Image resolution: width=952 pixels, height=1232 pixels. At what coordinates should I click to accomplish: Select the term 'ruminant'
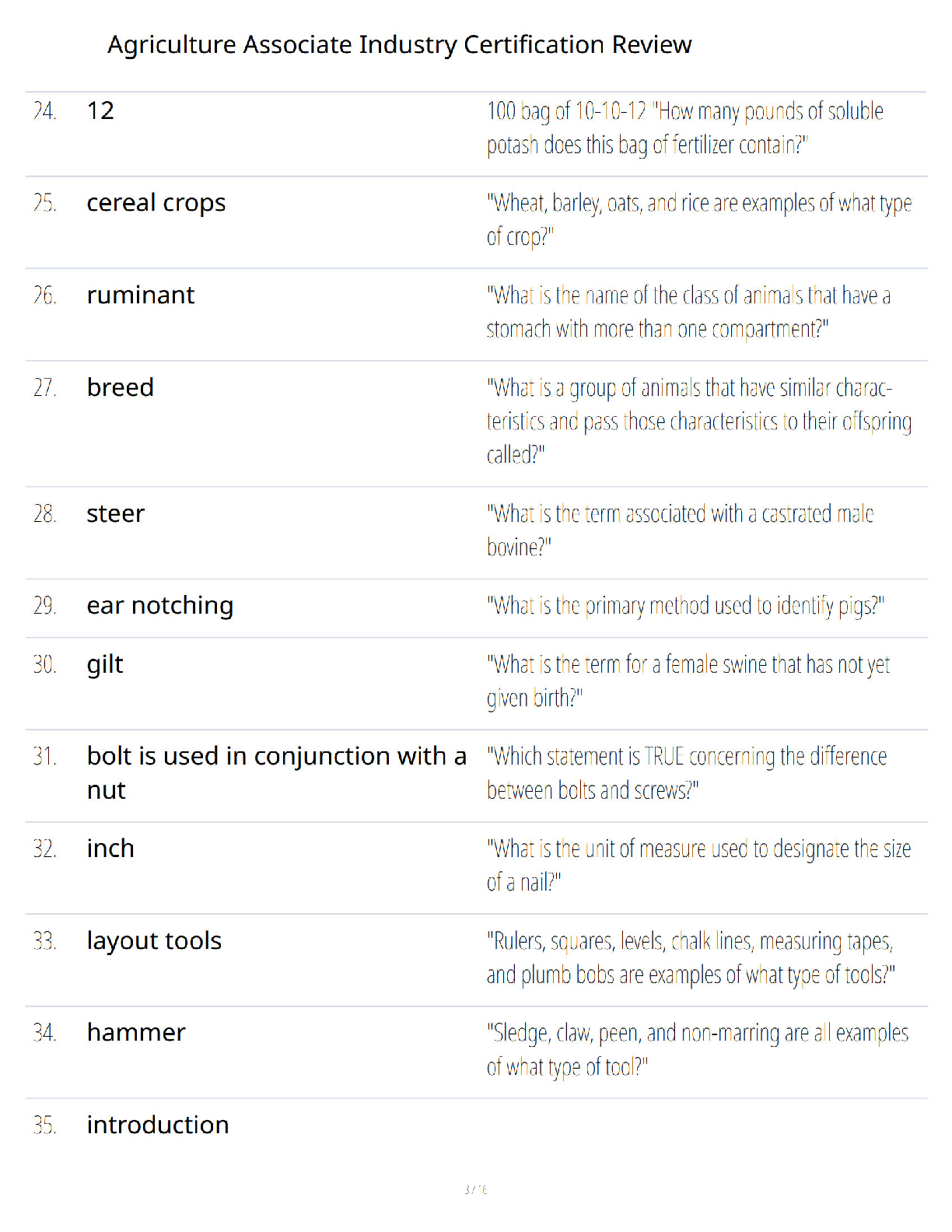coord(141,295)
